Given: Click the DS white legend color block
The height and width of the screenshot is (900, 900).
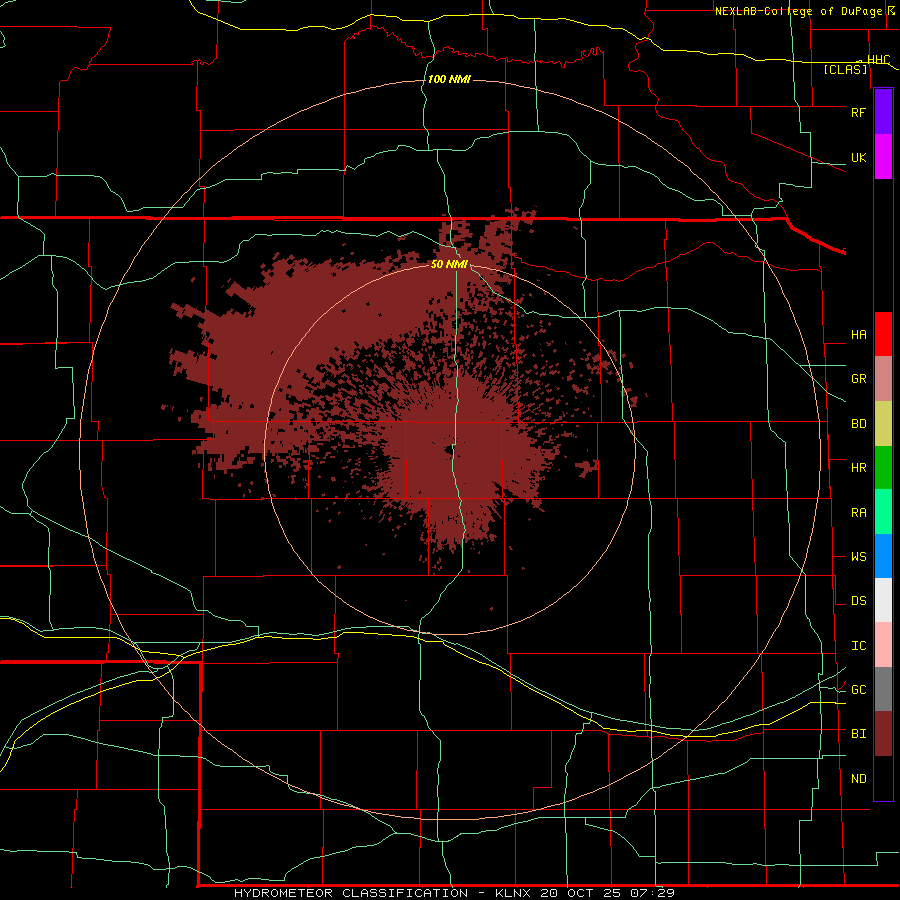Looking at the screenshot, I should (x=883, y=600).
